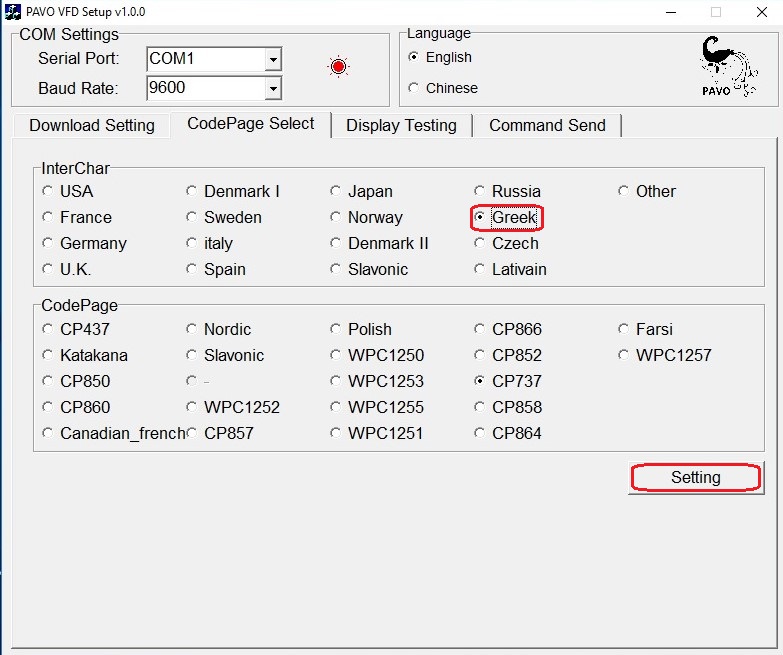Screen dimensions: 783x655
Task: Select Chinese language option
Action: pos(443,88)
